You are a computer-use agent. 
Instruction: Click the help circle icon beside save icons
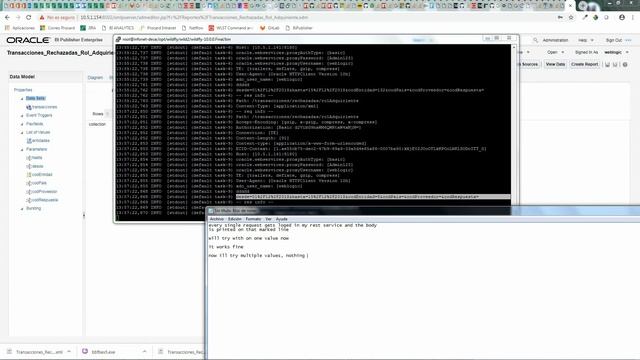pos(625,64)
